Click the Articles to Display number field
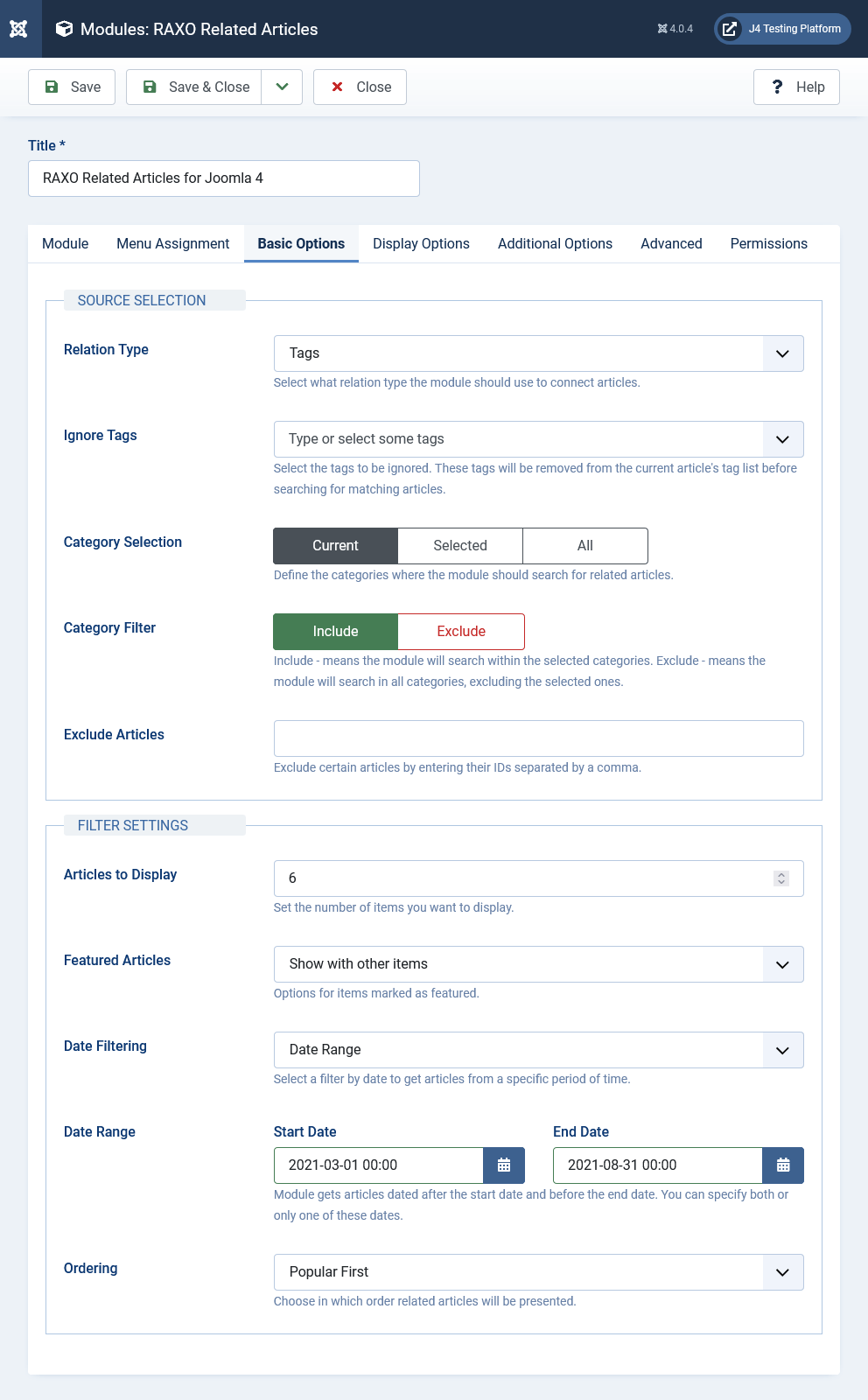 click(539, 878)
